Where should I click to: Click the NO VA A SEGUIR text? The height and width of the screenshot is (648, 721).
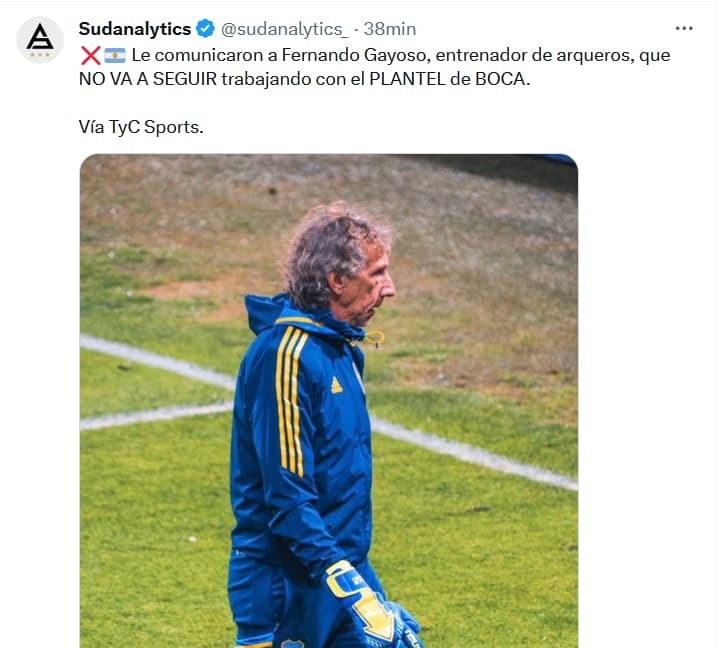click(148, 79)
